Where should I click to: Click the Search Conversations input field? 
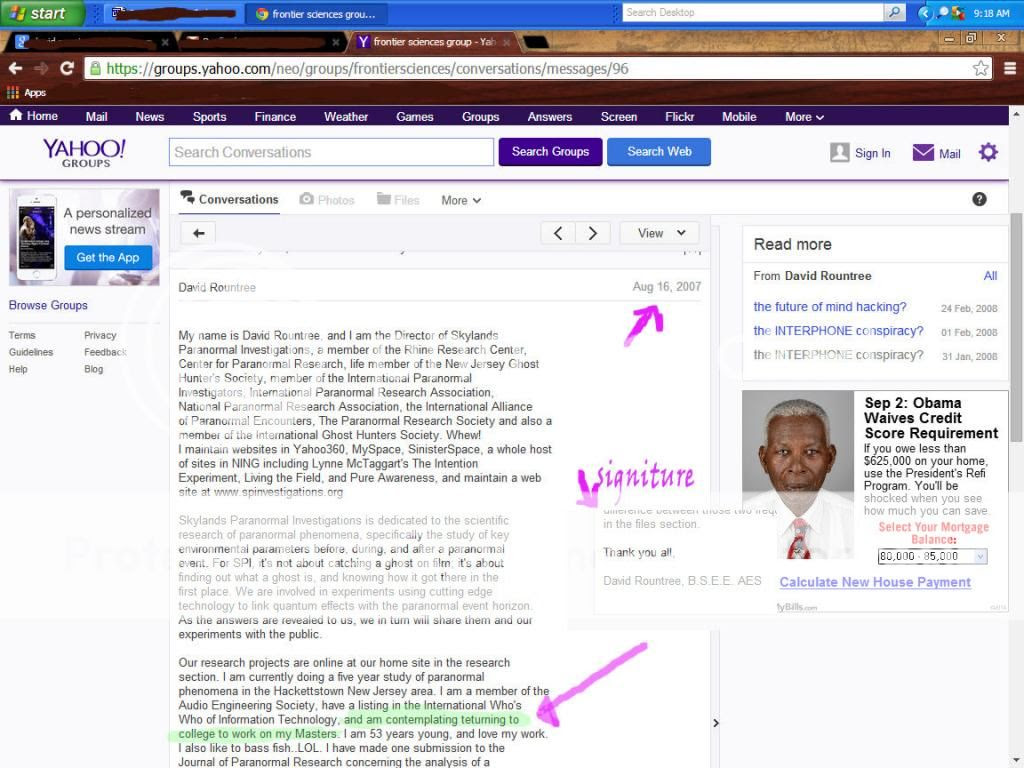[331, 152]
